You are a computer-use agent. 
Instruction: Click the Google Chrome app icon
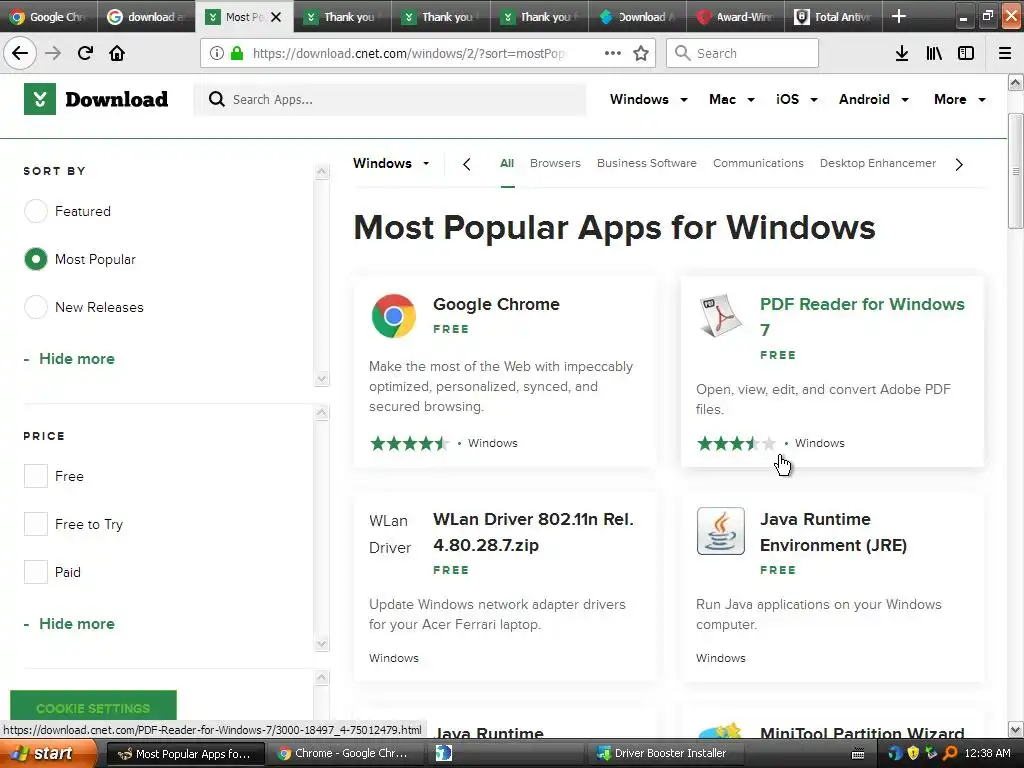[x=394, y=315]
